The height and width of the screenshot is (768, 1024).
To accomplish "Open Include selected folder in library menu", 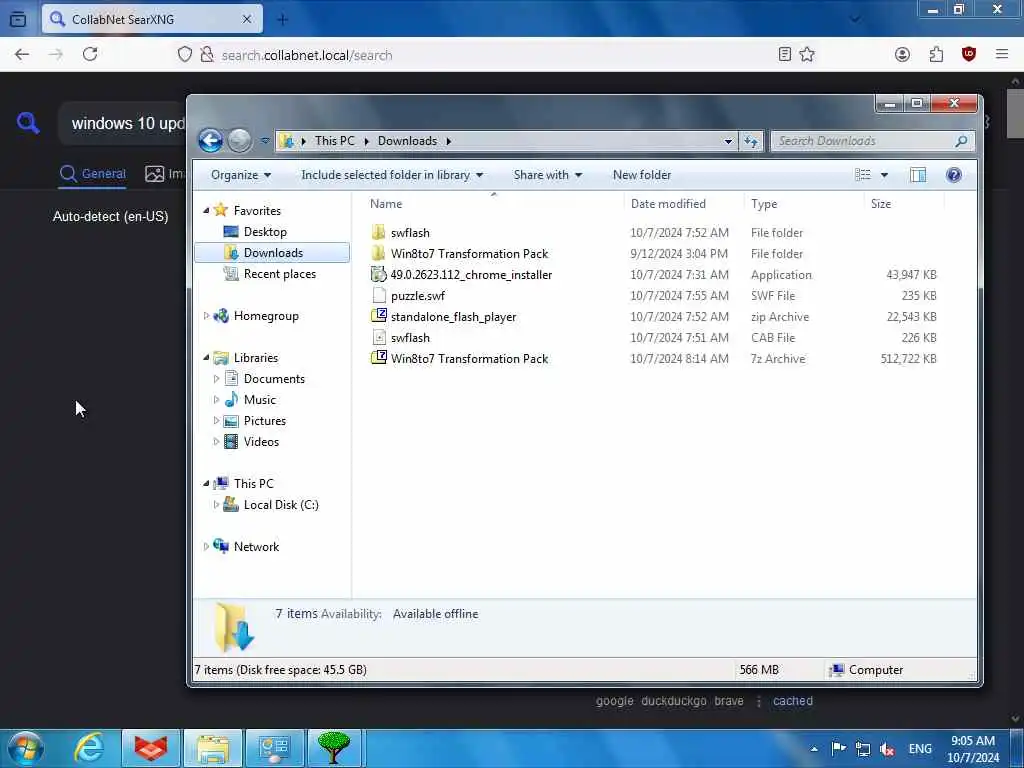I will pos(392,175).
